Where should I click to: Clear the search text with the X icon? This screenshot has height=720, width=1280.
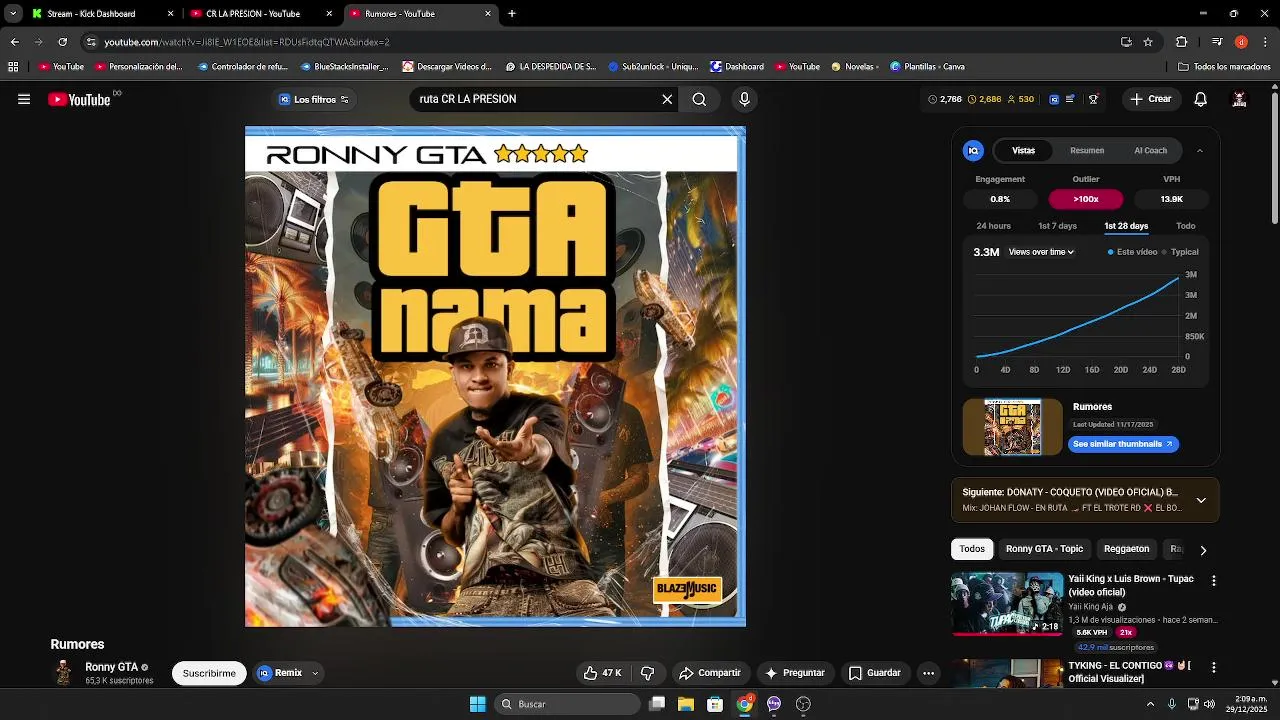[x=667, y=99]
